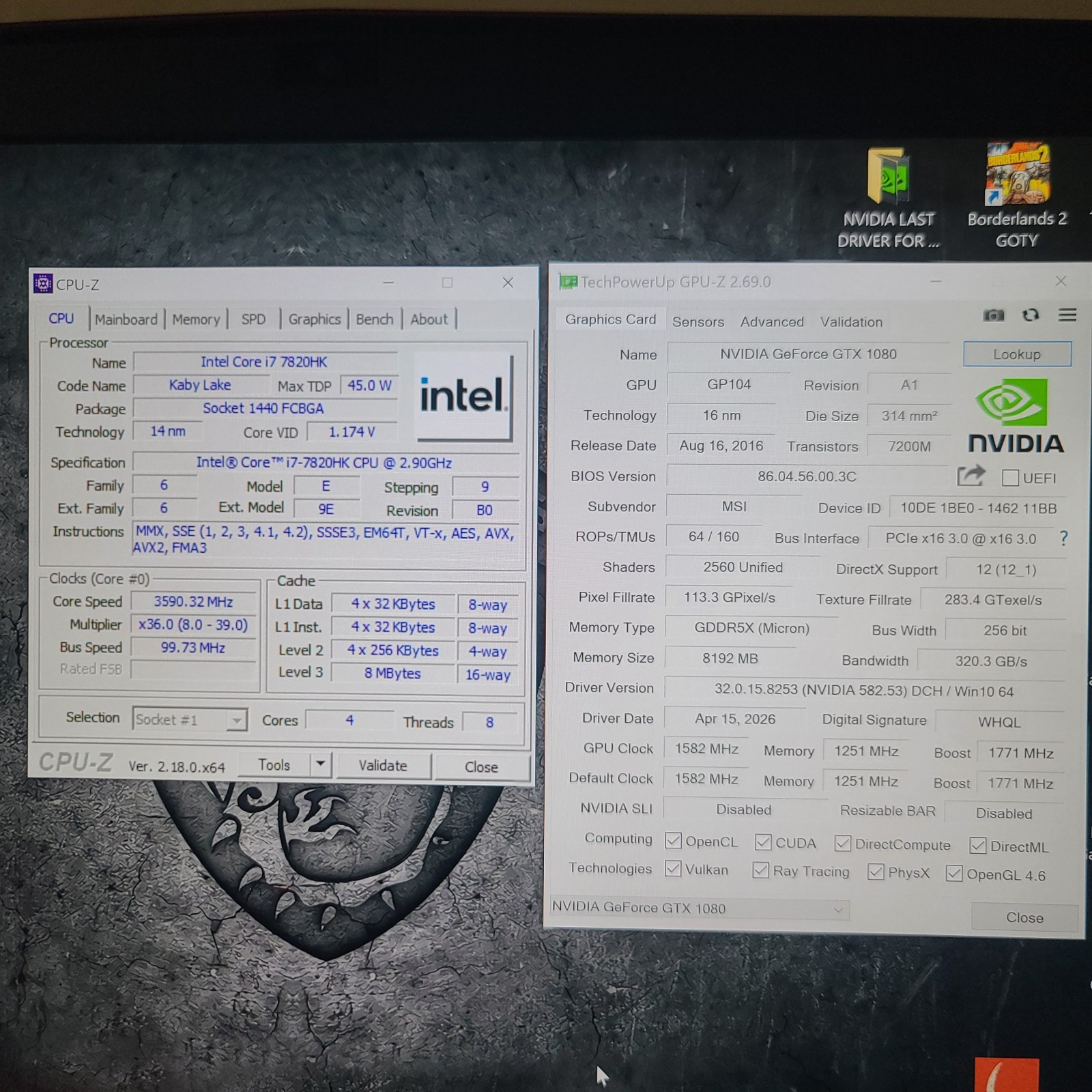Click the Memory Type value GDDR5X (Micron)
Screen dimensions: 1092x1092
751,628
